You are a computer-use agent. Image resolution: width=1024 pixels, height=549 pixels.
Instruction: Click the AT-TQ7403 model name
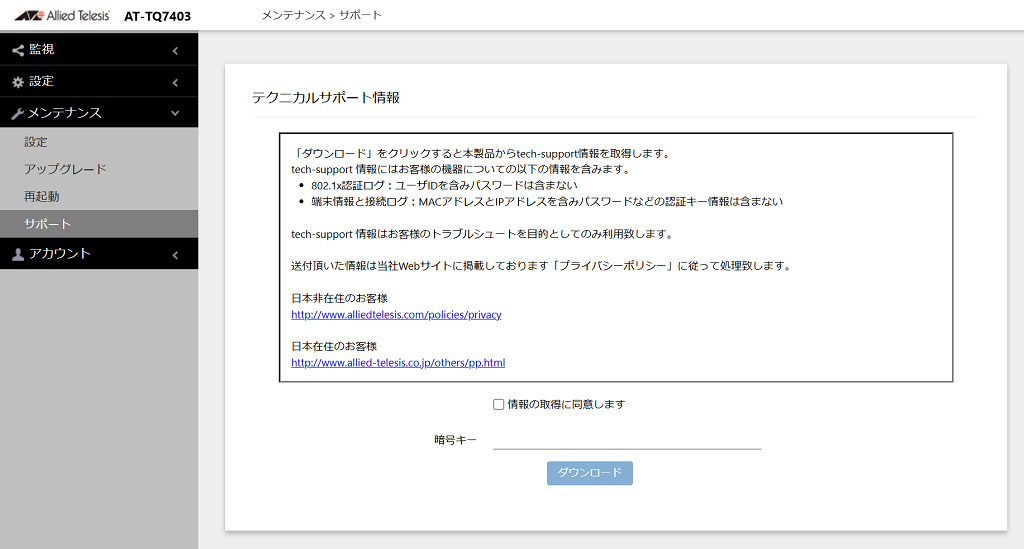(157, 16)
